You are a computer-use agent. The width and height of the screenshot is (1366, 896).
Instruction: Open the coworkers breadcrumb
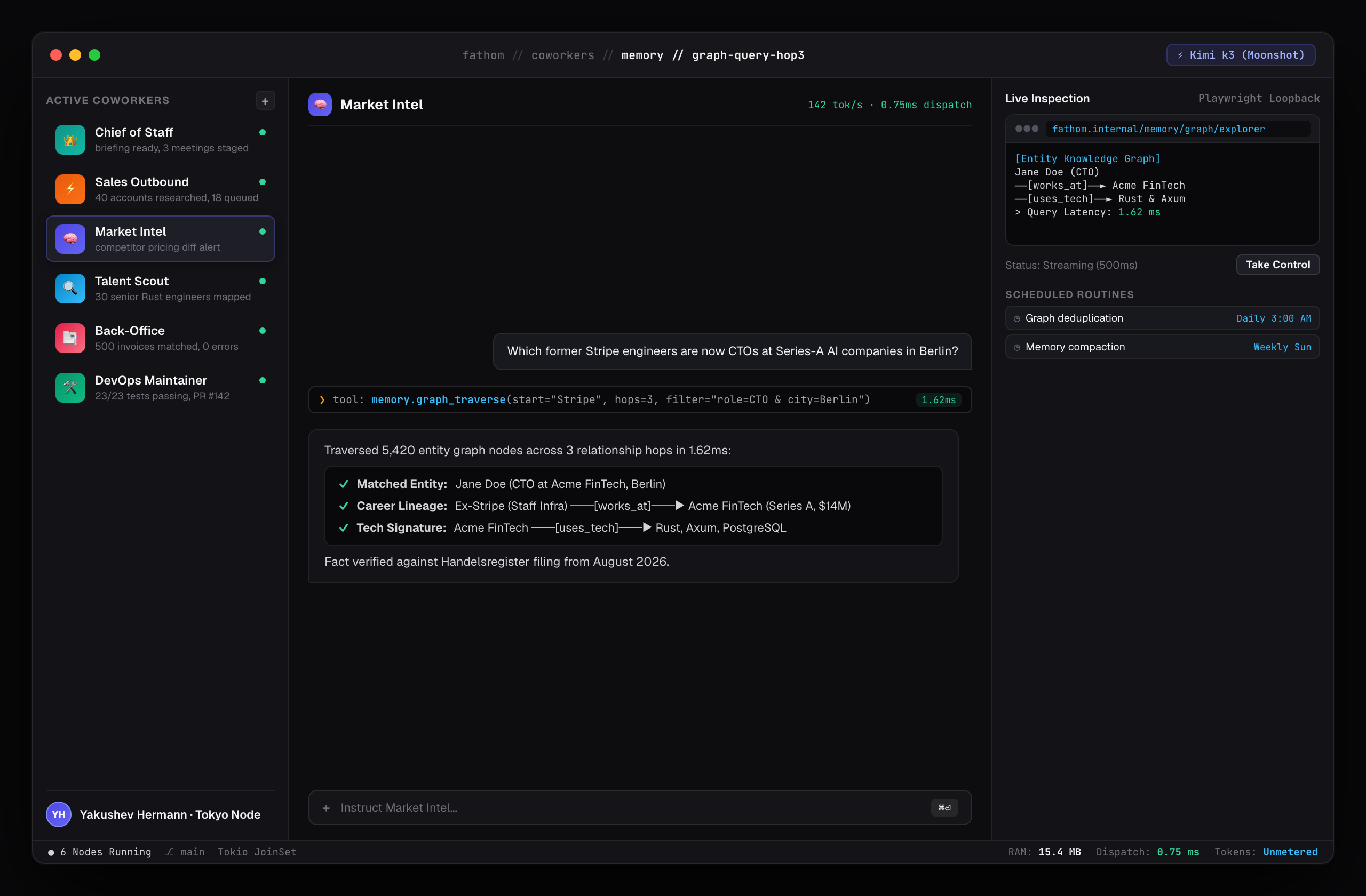click(562, 55)
